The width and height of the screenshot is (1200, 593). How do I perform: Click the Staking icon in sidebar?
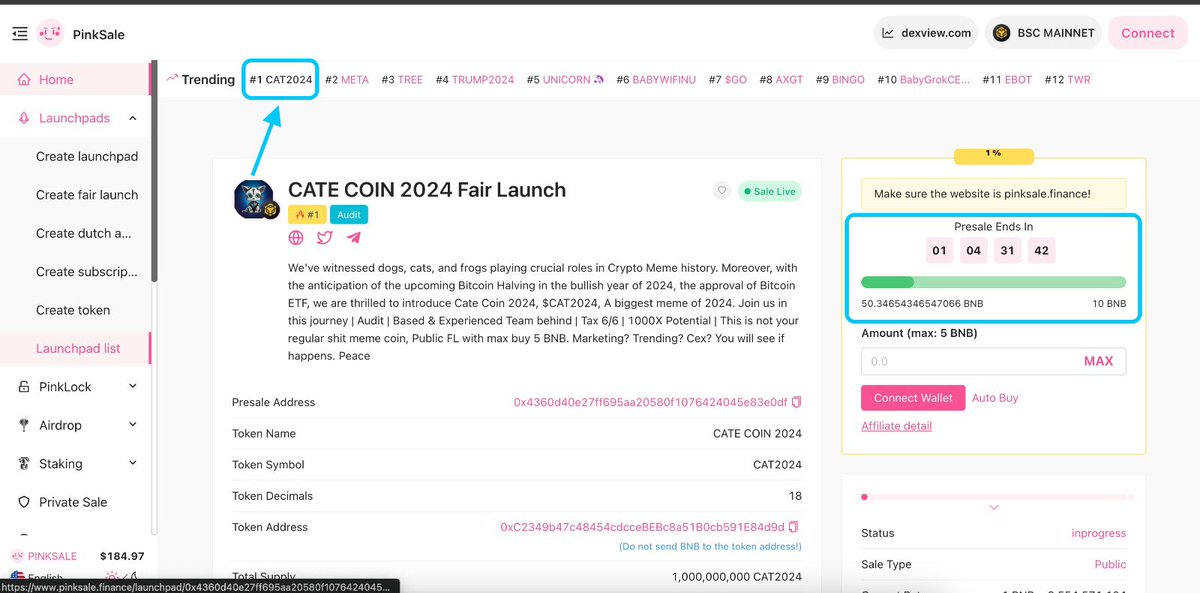tap(24, 463)
